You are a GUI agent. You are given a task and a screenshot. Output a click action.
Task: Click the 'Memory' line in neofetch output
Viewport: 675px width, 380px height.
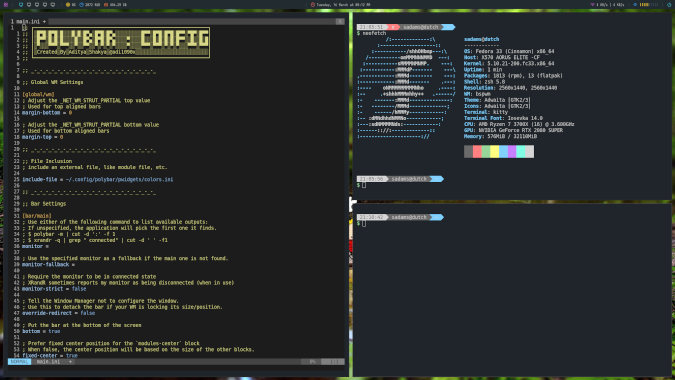(x=500, y=136)
